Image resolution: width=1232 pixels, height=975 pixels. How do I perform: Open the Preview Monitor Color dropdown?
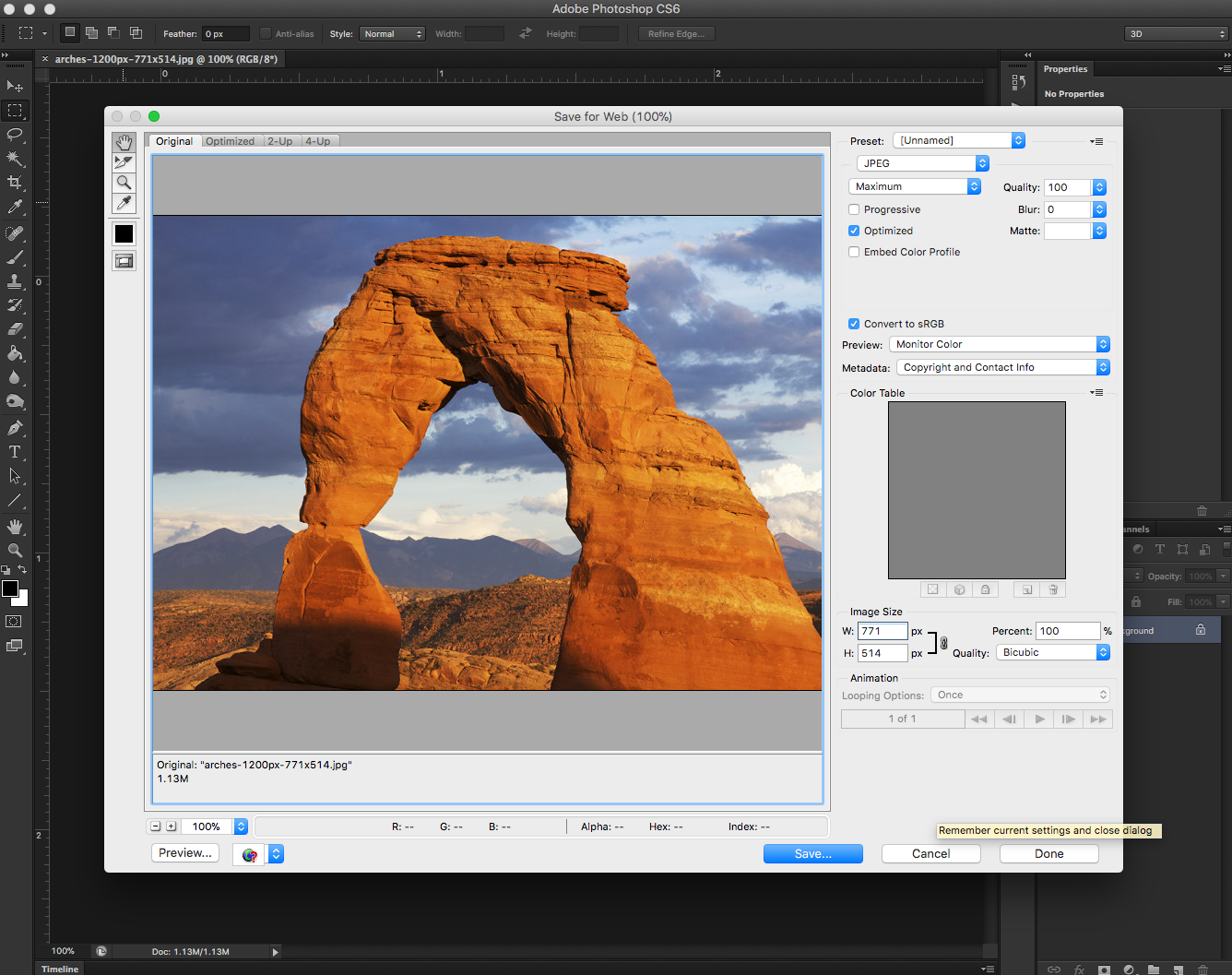pos(1000,344)
